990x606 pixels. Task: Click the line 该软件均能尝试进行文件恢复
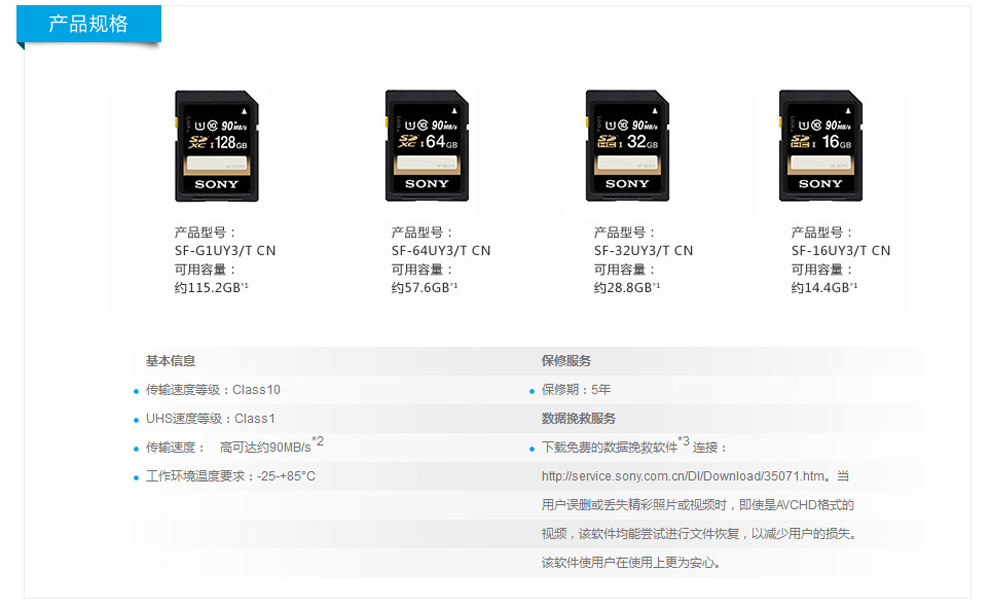(699, 534)
